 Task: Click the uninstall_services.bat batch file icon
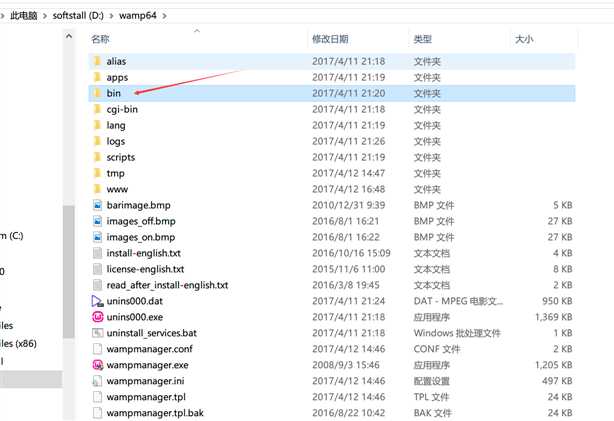(98, 333)
